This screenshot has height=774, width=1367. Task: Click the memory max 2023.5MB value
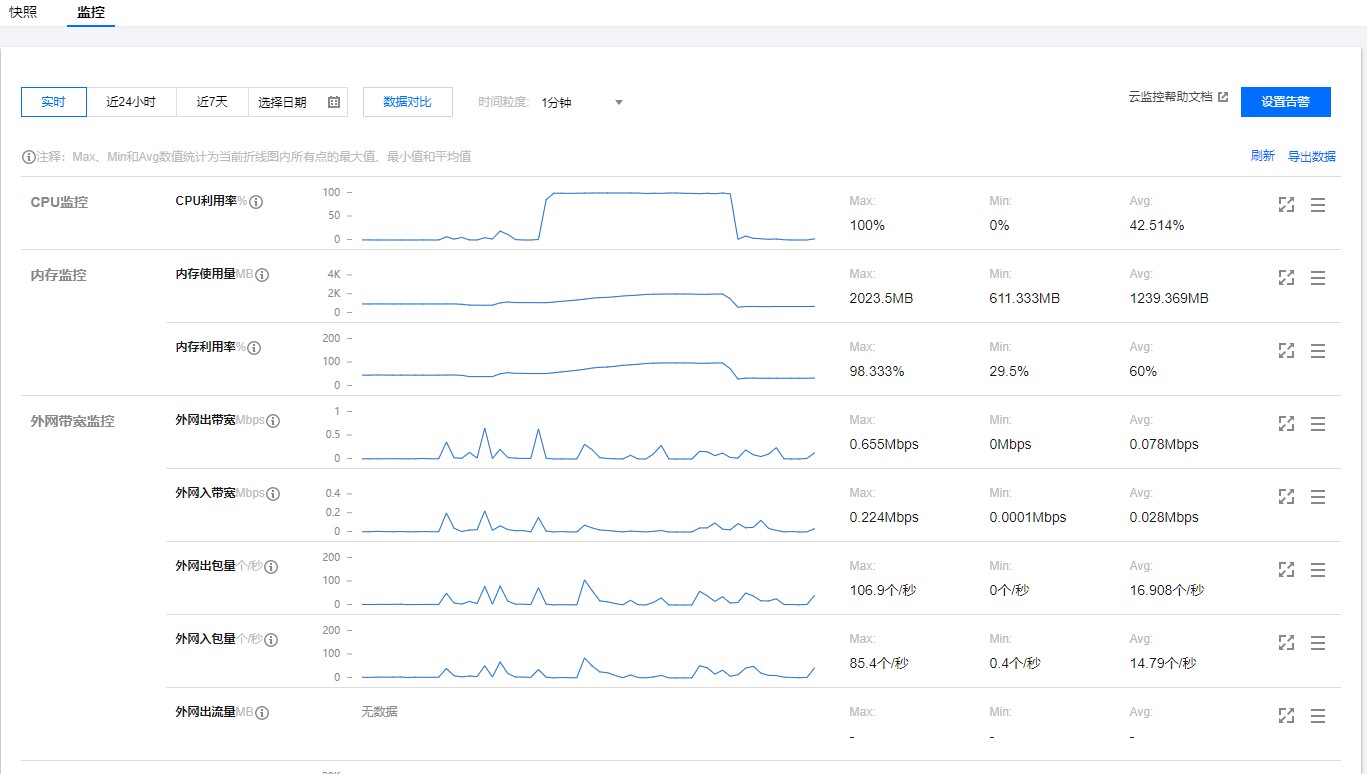881,298
